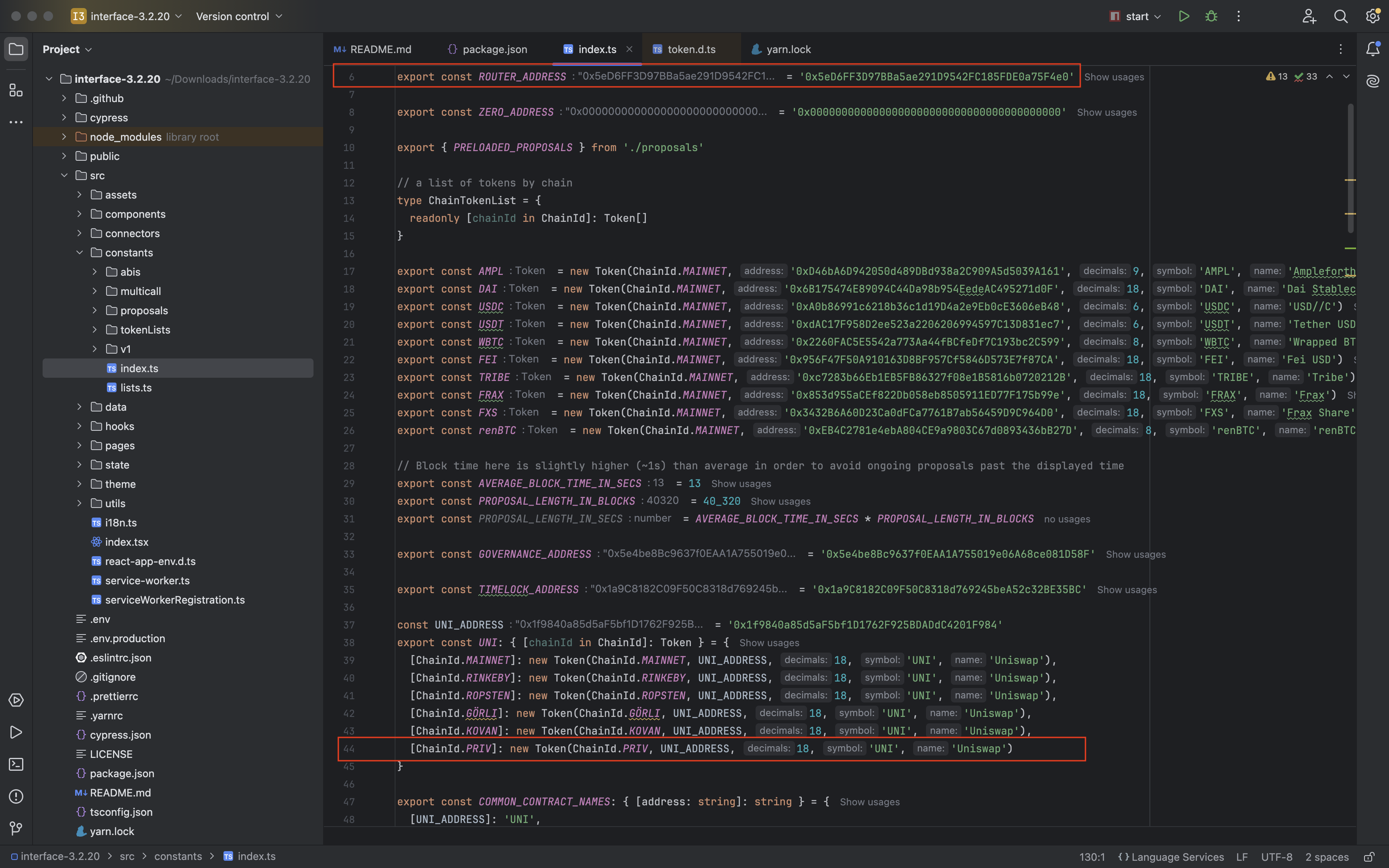This screenshot has width=1389, height=868.
Task: Show more tool windows ellipsis
Action: click(x=16, y=122)
